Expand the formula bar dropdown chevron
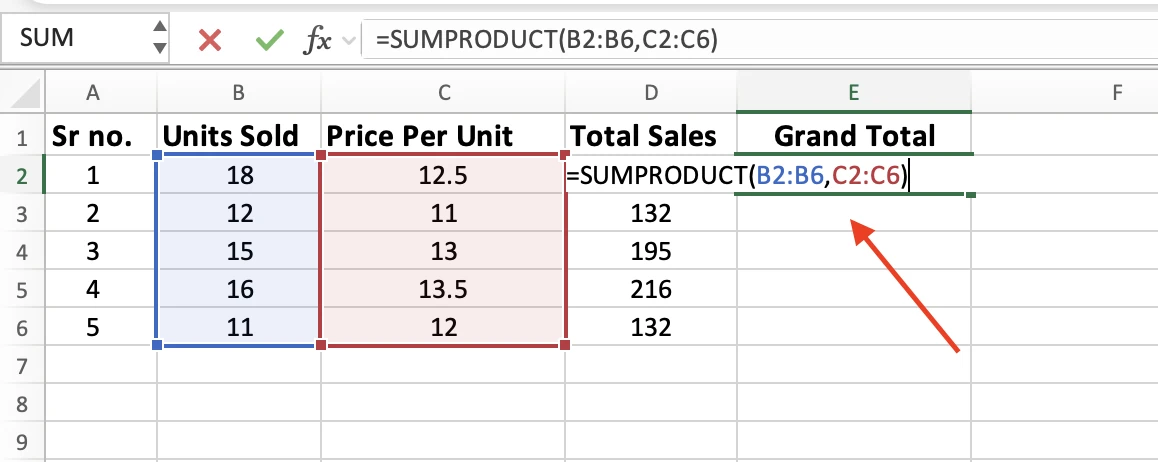 tap(349, 41)
